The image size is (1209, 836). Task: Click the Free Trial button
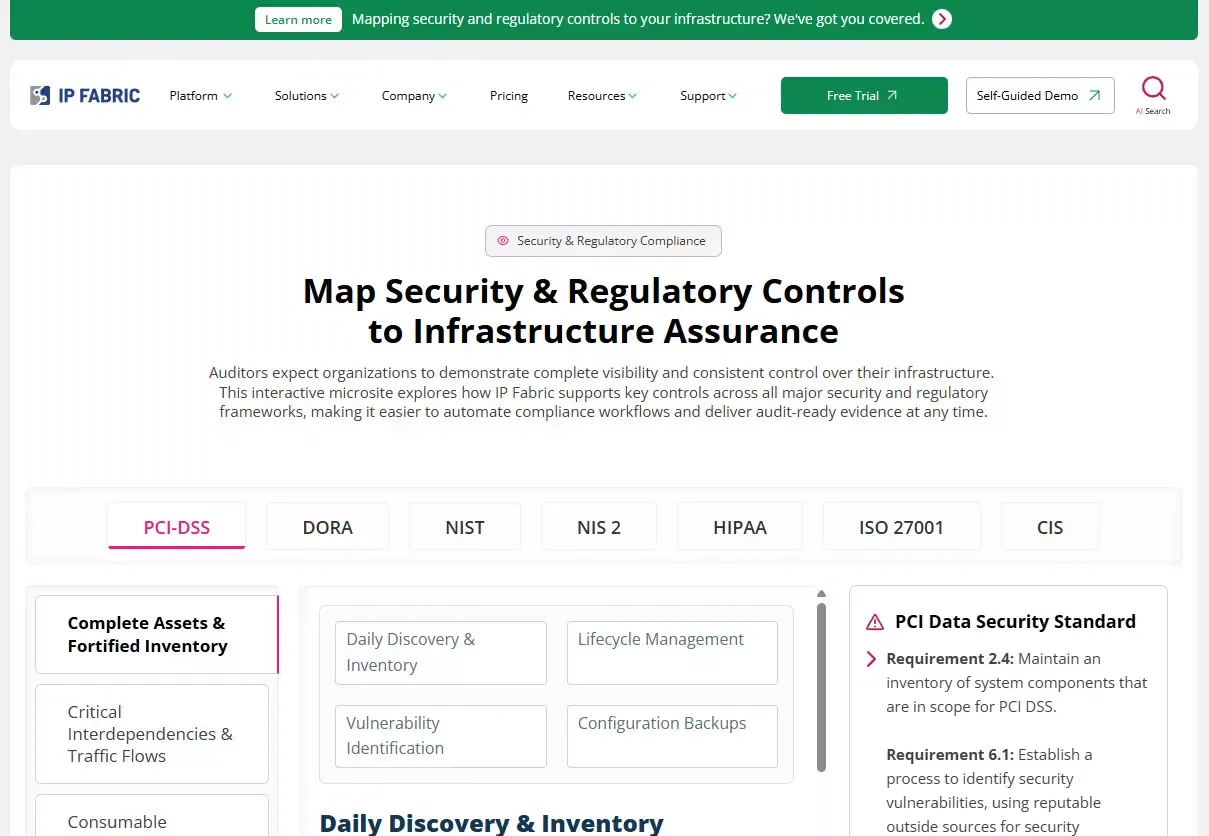tap(863, 96)
